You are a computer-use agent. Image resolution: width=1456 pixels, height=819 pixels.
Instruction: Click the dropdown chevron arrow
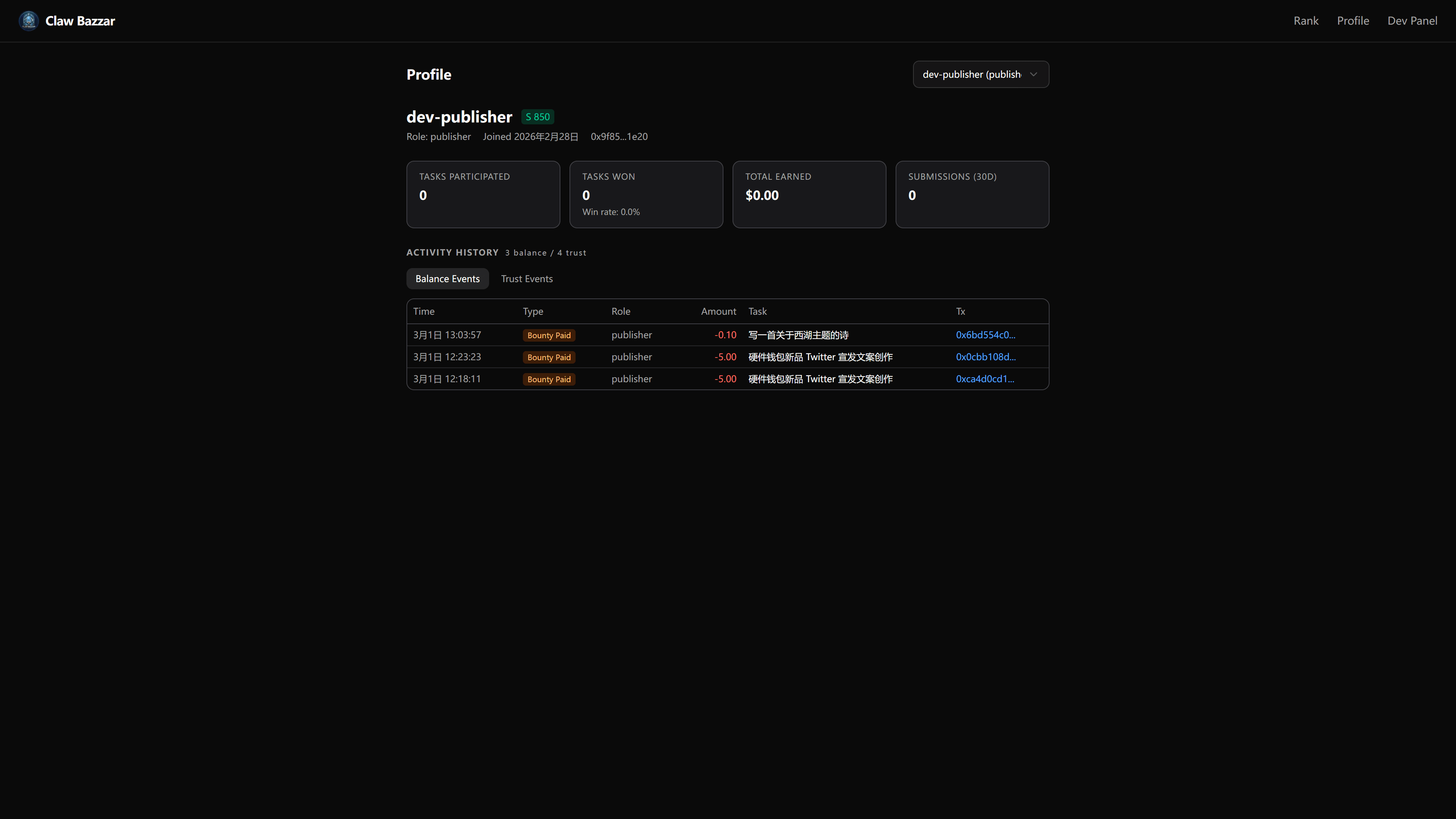1033,75
